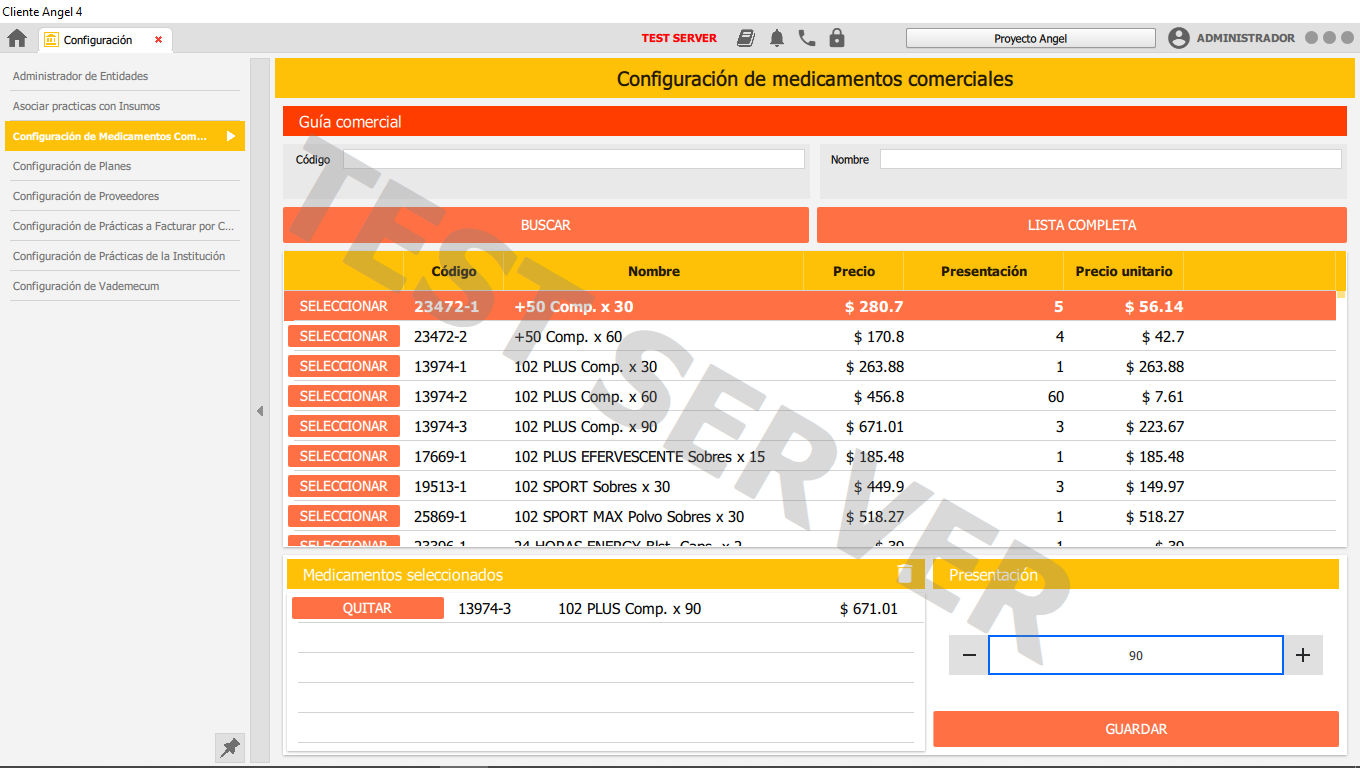Collapse the sidebar using the left arrow handle
The height and width of the screenshot is (768, 1360).
pos(260,411)
